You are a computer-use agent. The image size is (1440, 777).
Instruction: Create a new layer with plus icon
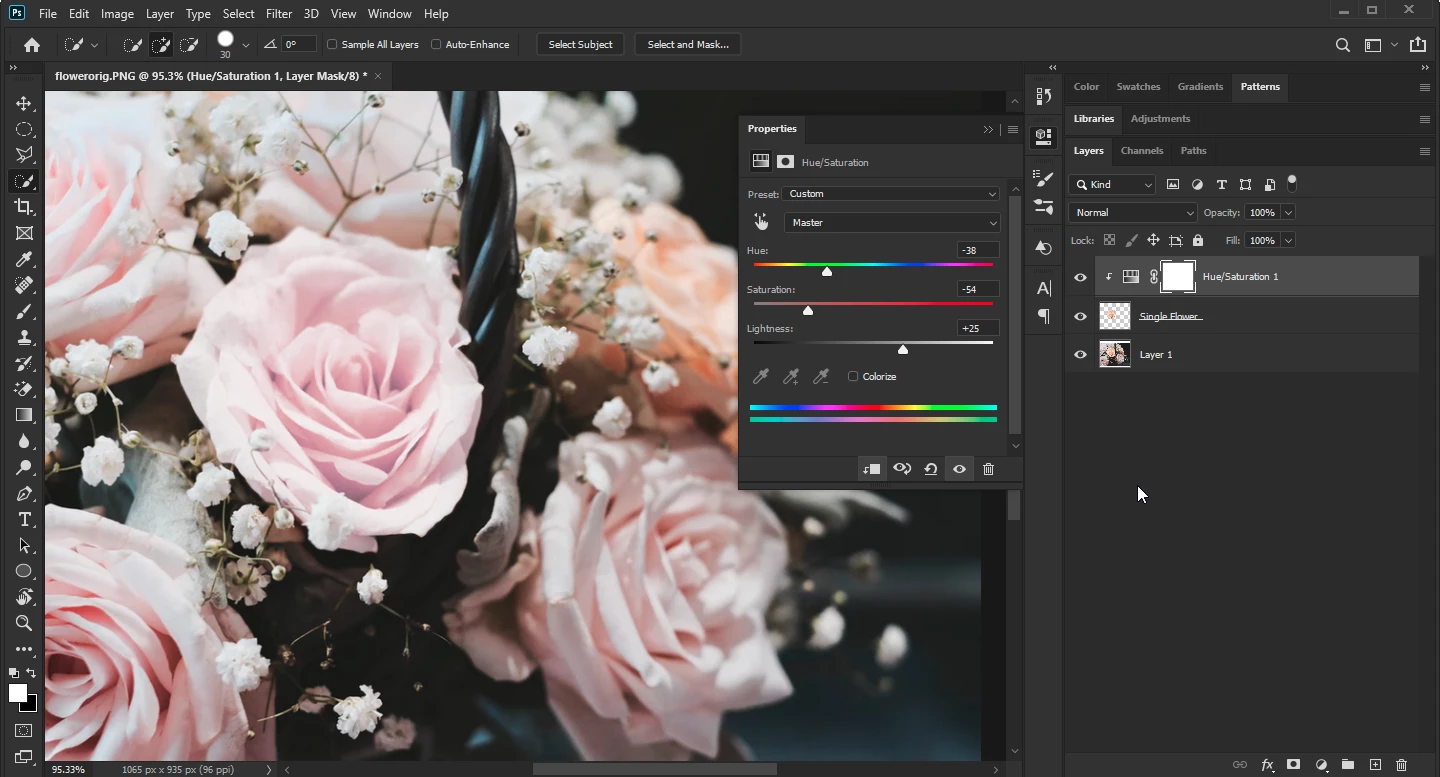(x=1375, y=765)
